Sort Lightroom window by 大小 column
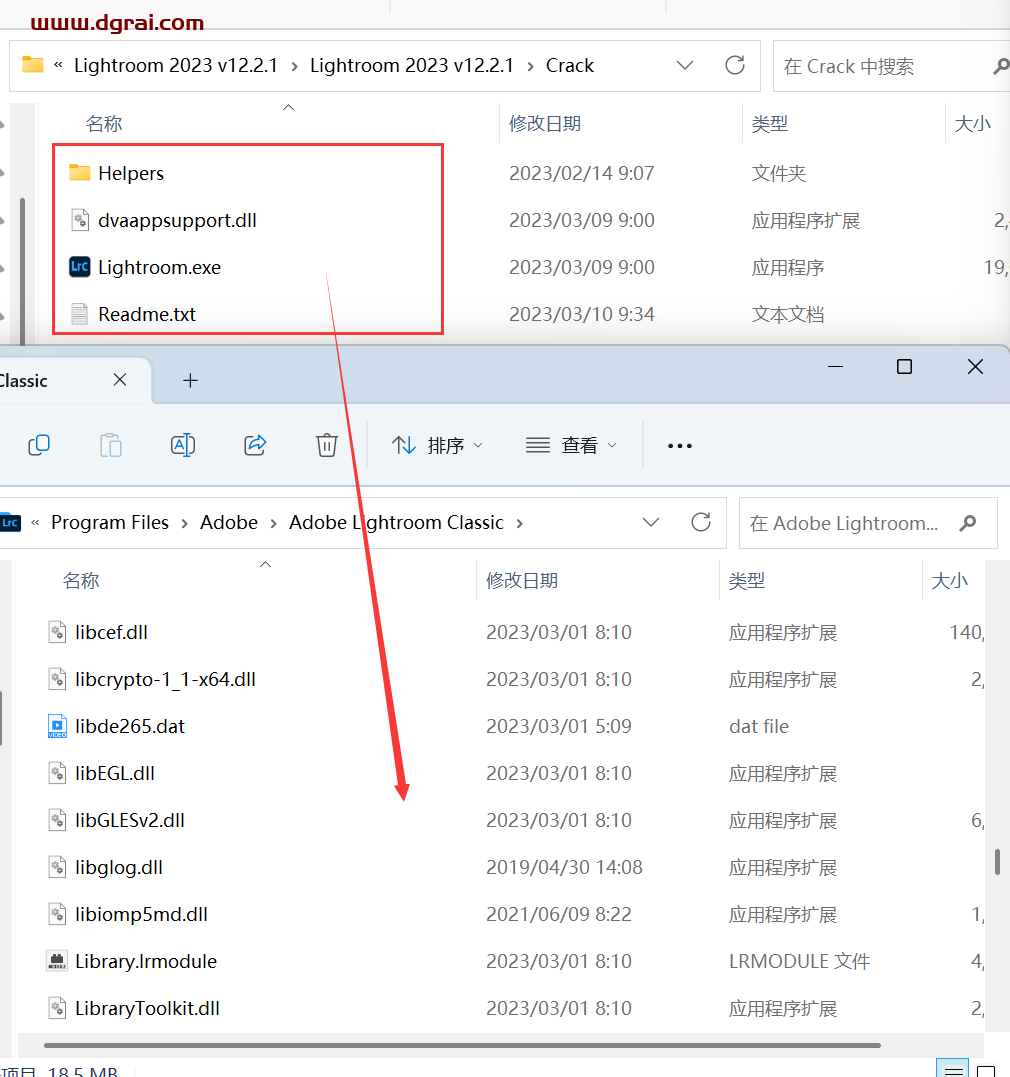 point(950,580)
